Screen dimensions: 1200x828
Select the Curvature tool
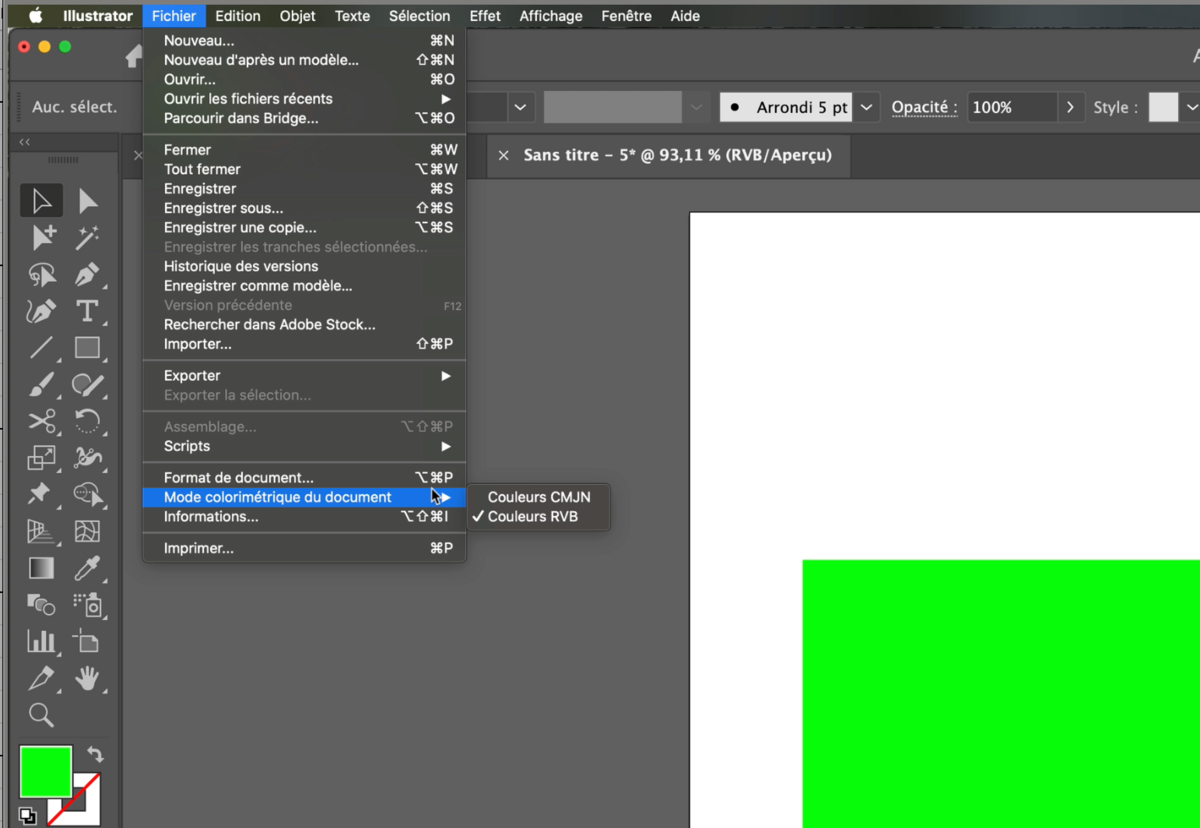coord(41,311)
